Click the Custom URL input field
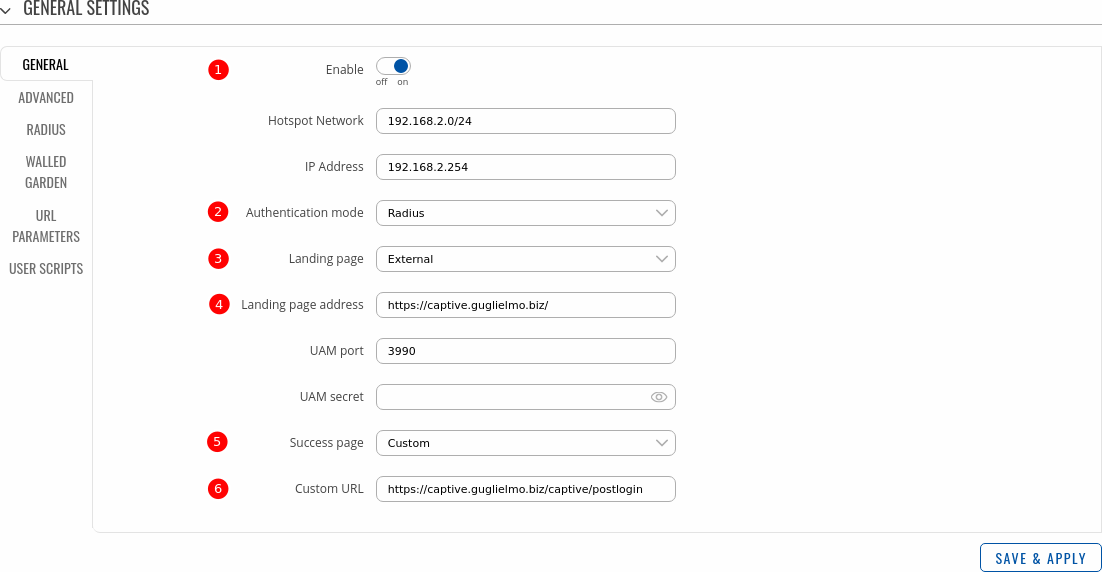The width and height of the screenshot is (1102, 572). click(x=525, y=489)
